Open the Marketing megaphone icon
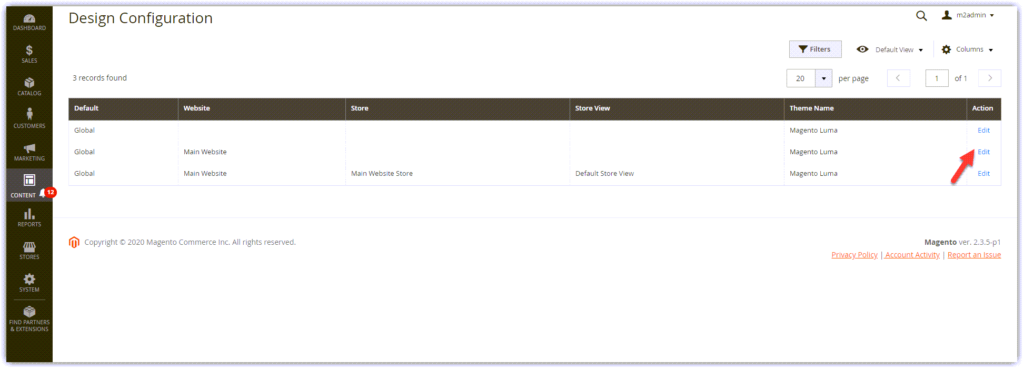 (x=29, y=148)
